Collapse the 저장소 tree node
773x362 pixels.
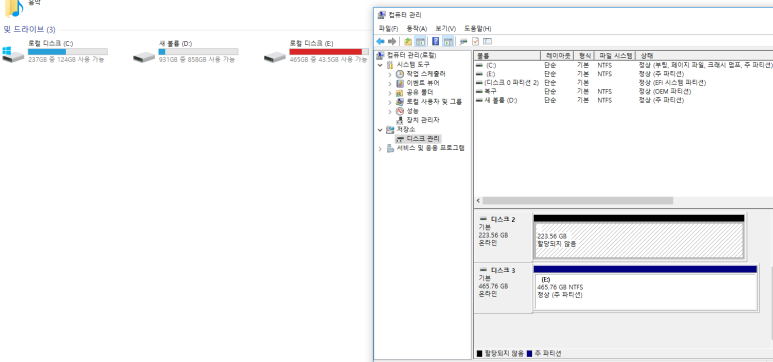pos(380,130)
